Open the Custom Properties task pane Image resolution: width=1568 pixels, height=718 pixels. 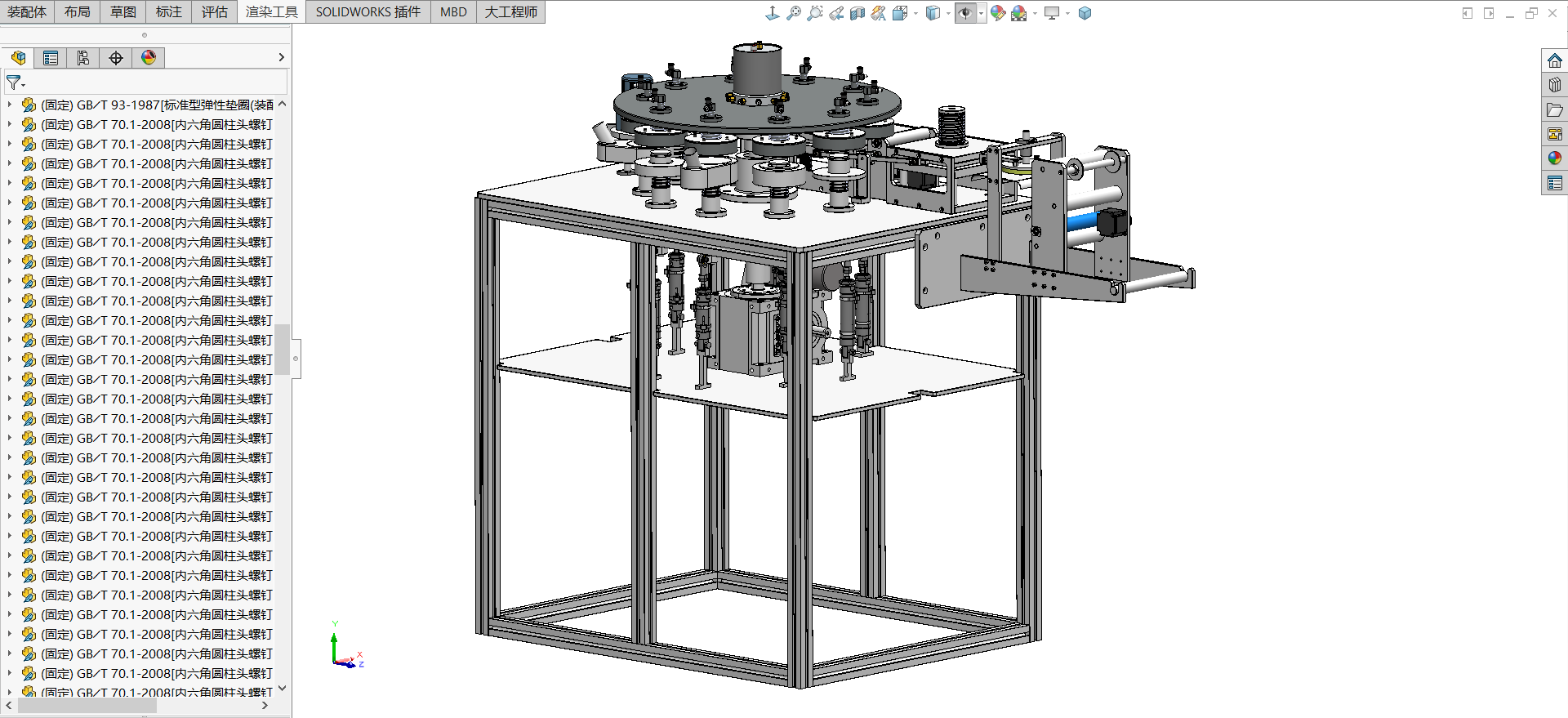click(1554, 183)
